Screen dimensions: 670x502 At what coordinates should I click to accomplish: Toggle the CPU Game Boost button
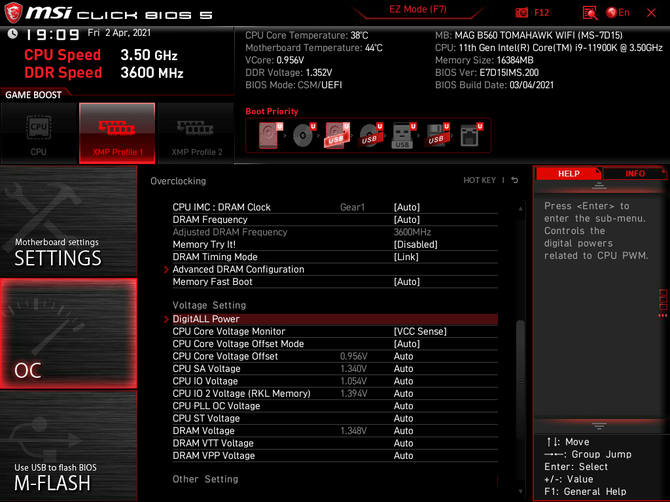39,133
